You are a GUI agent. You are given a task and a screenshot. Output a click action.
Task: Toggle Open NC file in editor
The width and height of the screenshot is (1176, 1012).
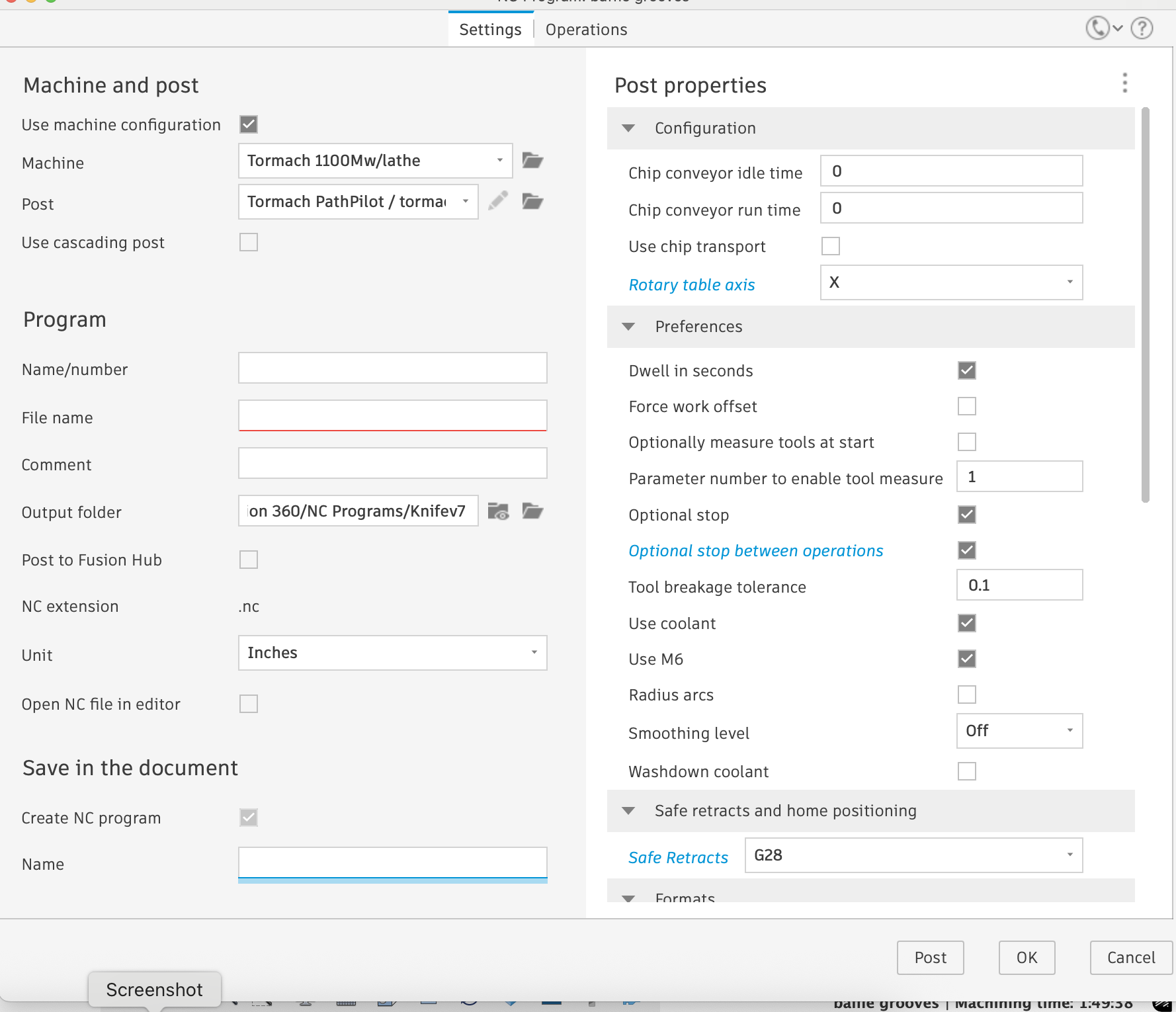click(x=249, y=704)
